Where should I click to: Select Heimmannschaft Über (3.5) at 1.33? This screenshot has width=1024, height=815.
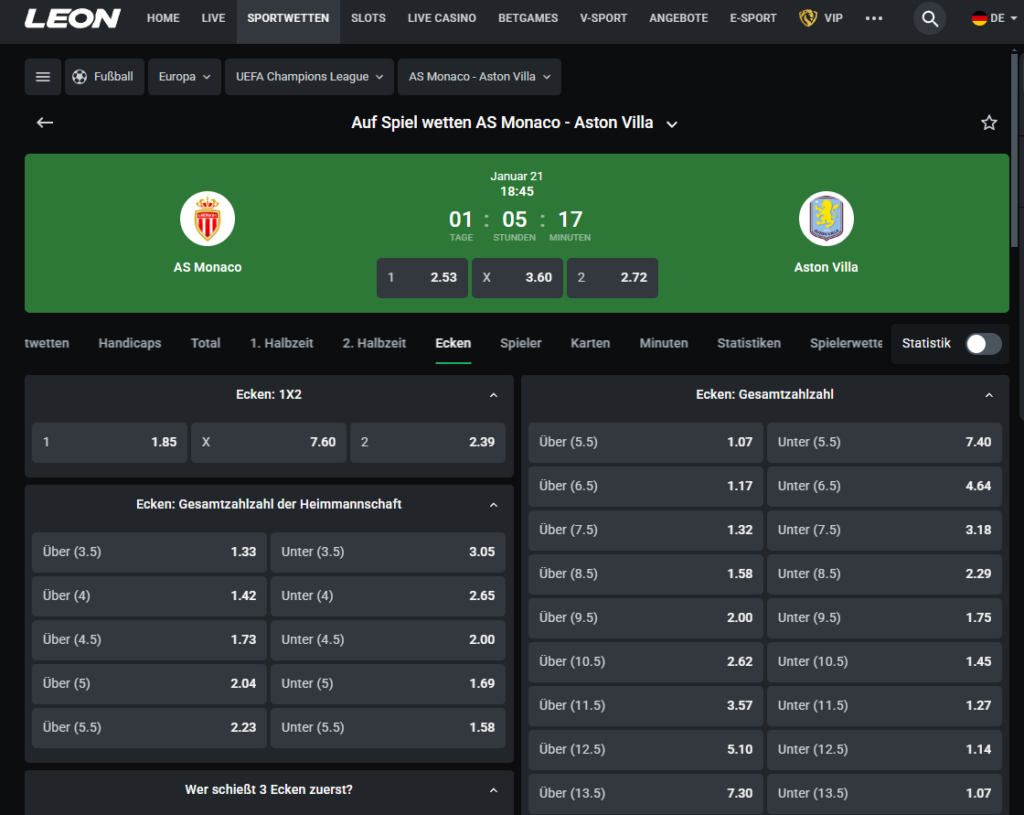[150, 552]
